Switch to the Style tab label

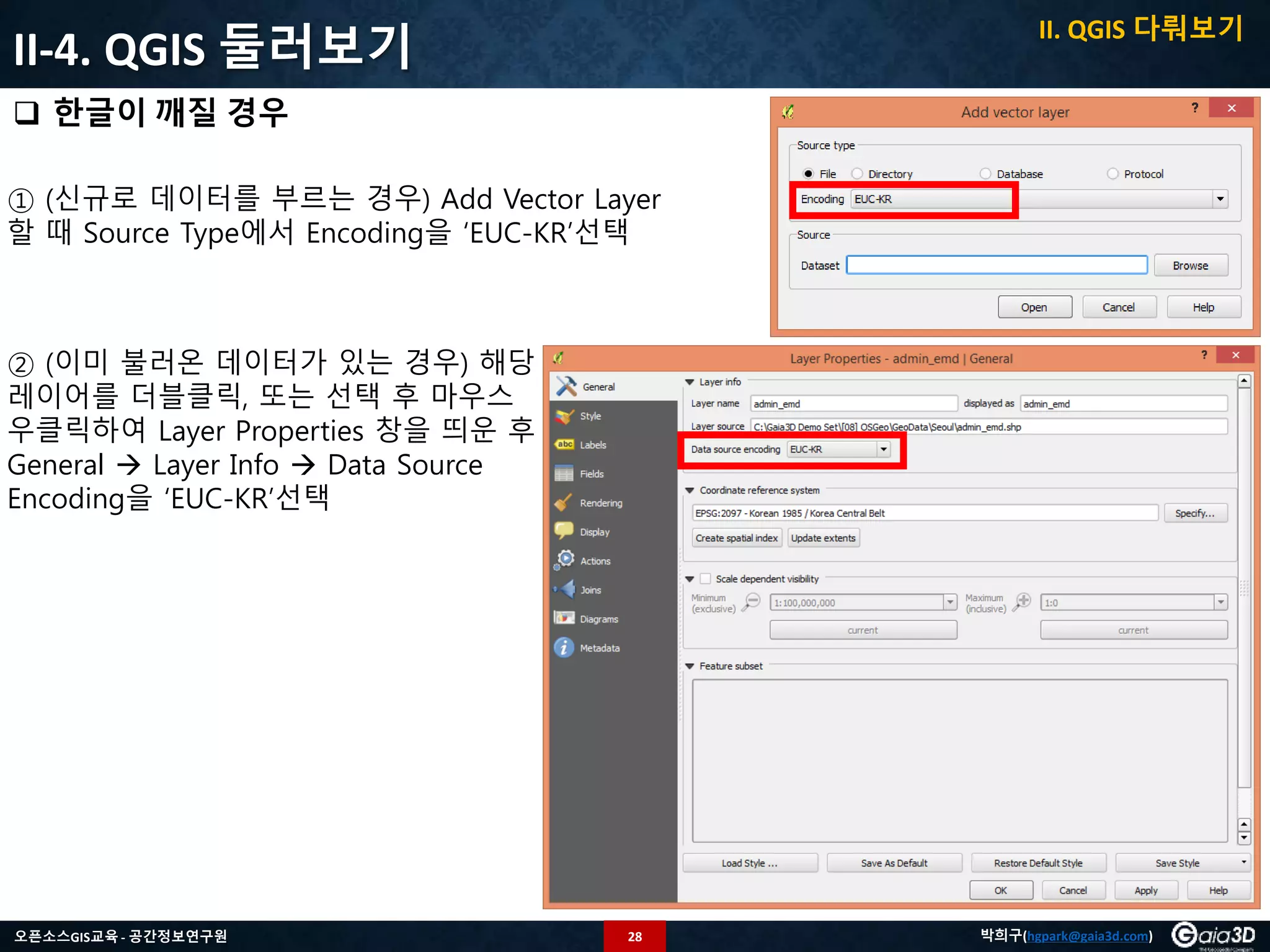590,416
